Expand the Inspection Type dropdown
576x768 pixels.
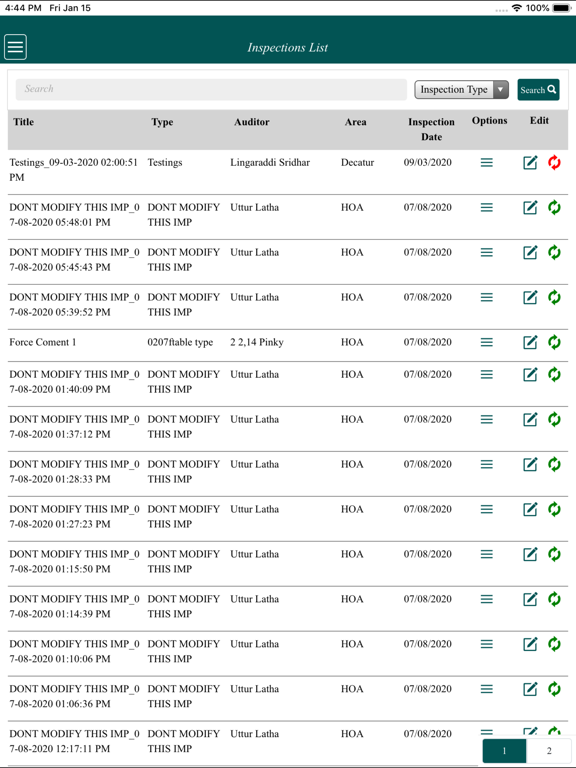click(461, 90)
